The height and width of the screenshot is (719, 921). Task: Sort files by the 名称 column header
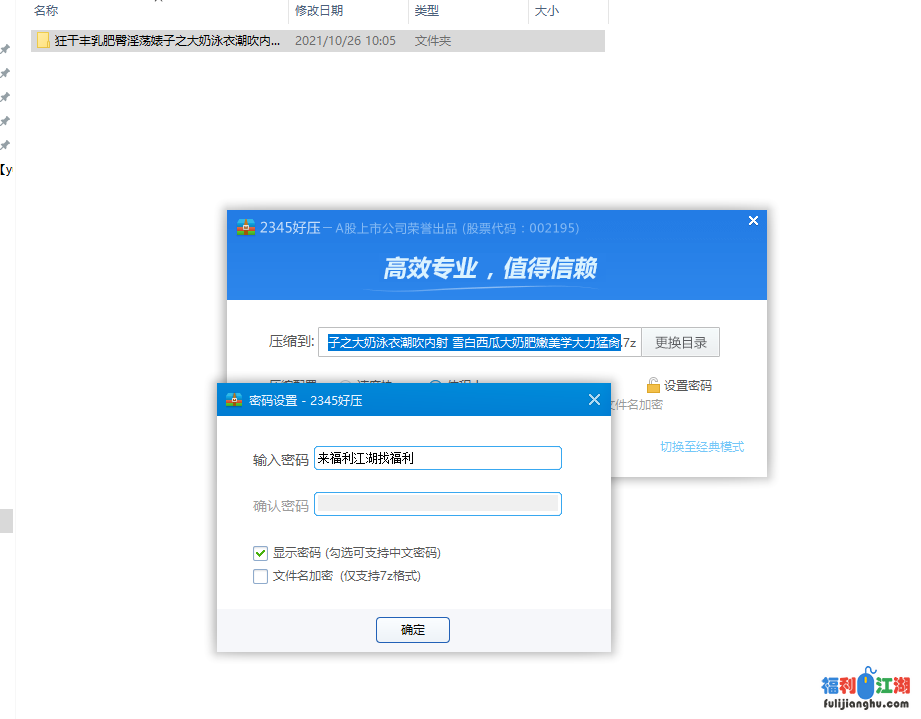coord(46,11)
